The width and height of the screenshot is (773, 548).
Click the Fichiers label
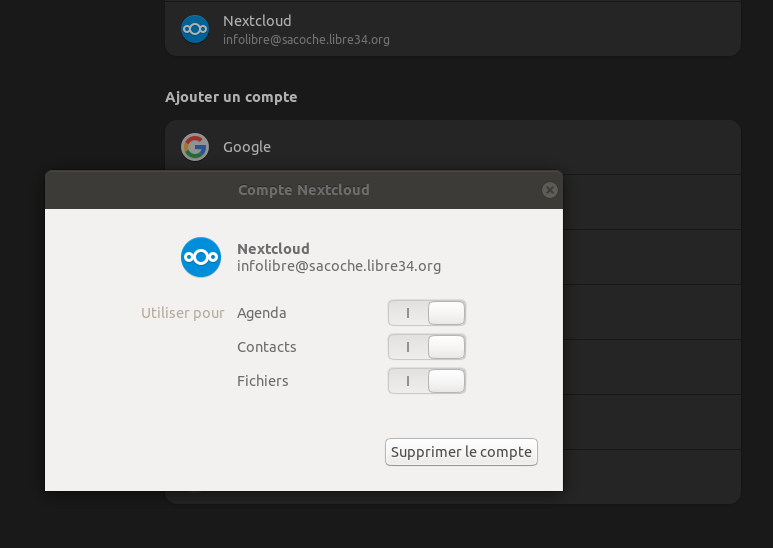[x=263, y=381]
